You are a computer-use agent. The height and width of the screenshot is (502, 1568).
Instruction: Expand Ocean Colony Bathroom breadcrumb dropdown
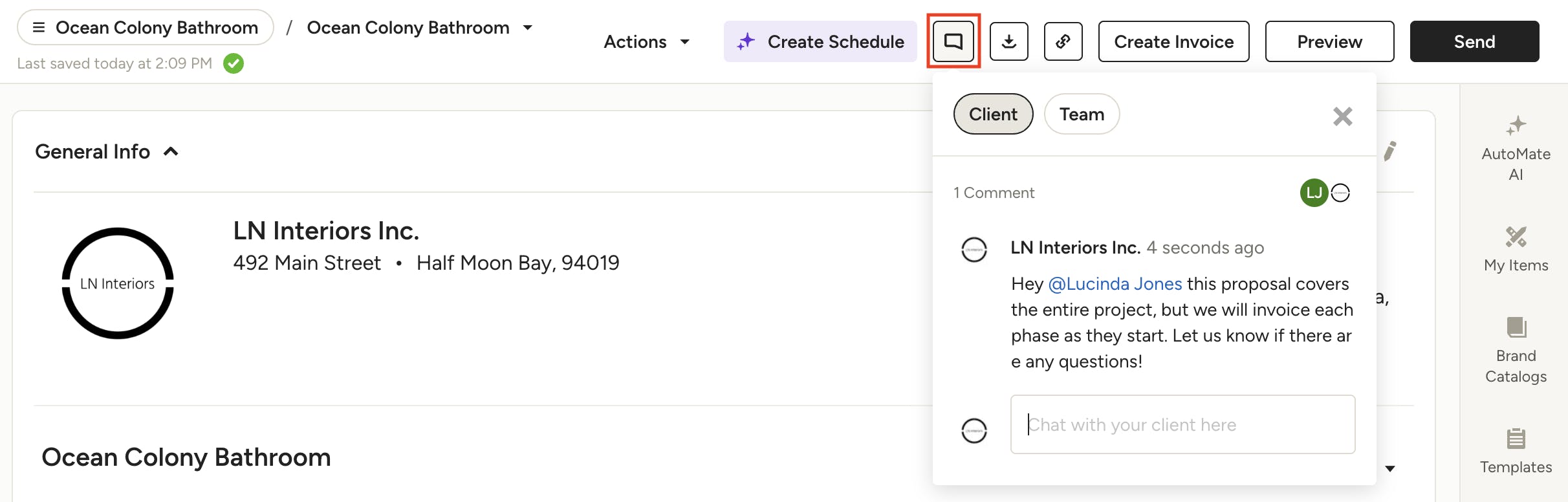click(528, 28)
